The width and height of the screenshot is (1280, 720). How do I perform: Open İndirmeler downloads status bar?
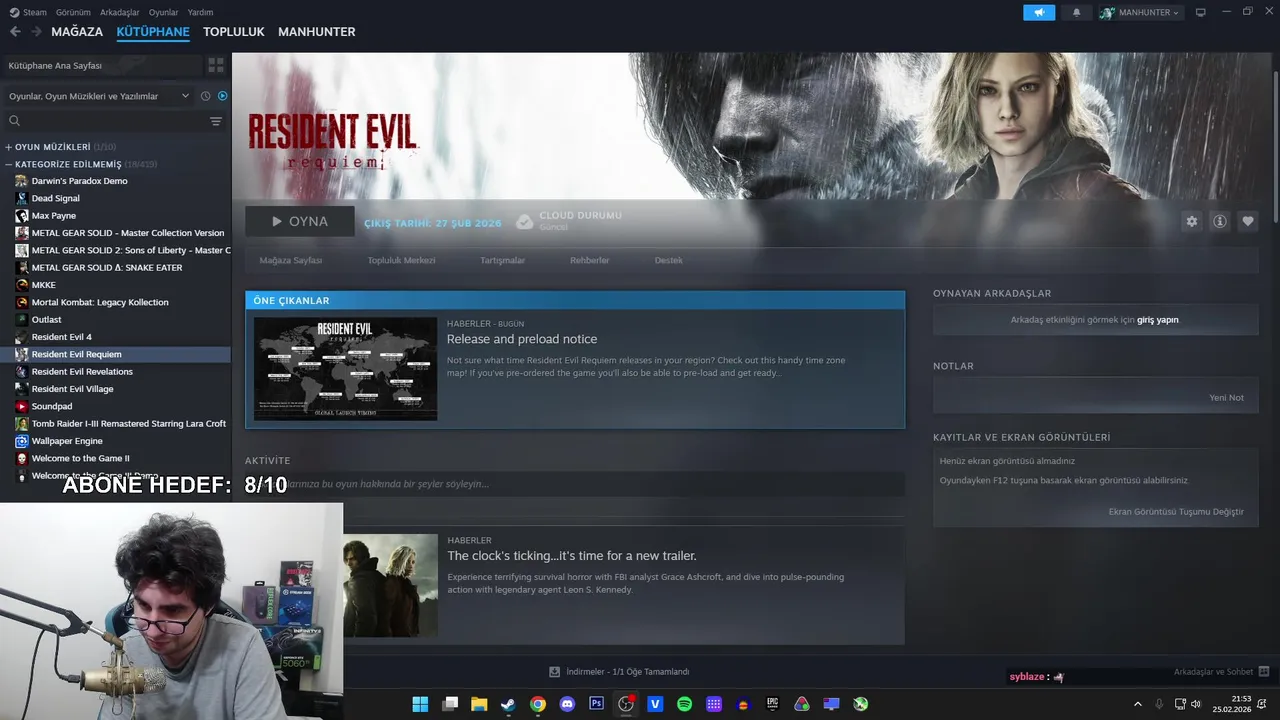coord(619,672)
